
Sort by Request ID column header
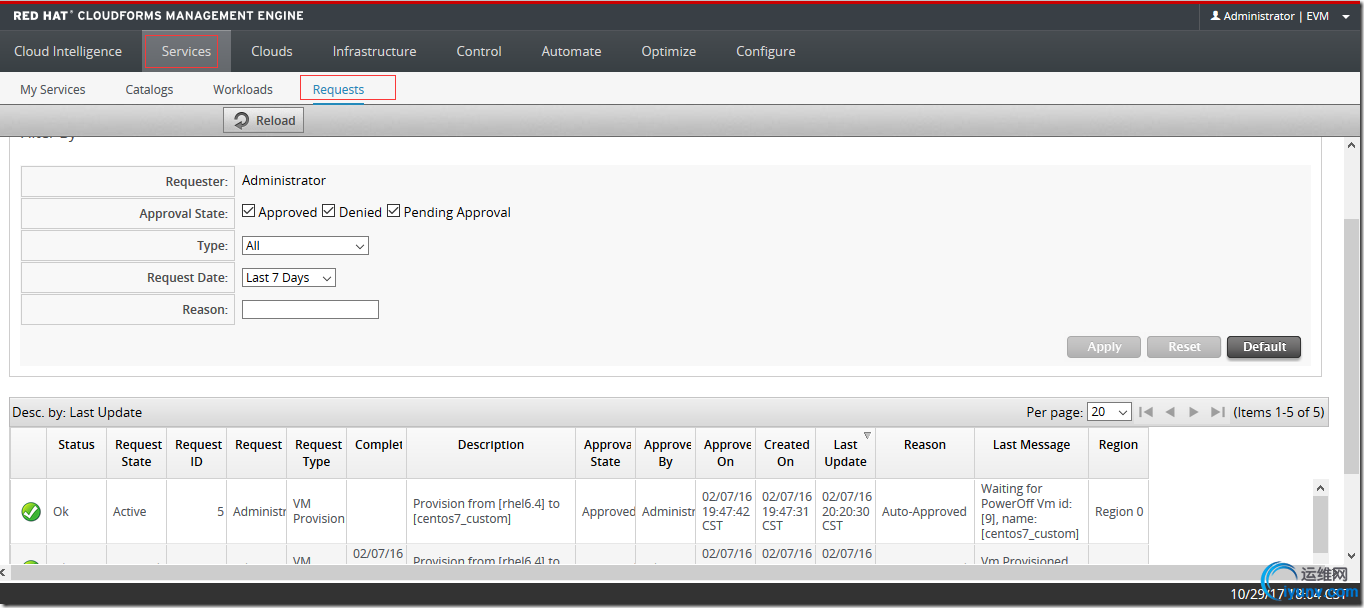[x=198, y=453]
